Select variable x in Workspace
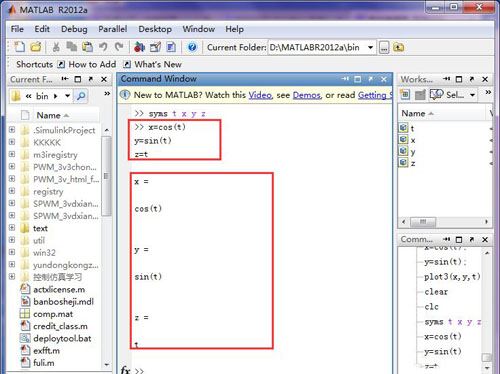 (x=413, y=140)
